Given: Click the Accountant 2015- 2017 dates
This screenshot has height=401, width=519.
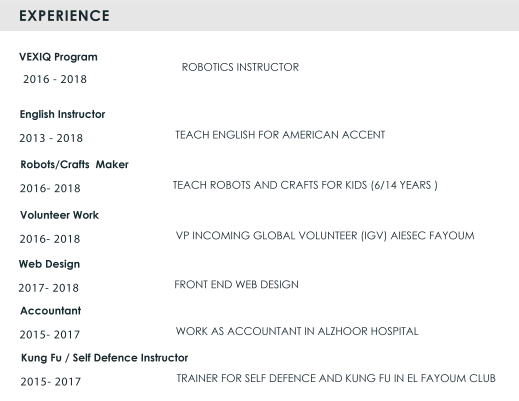Looking at the screenshot, I should [50, 334].
